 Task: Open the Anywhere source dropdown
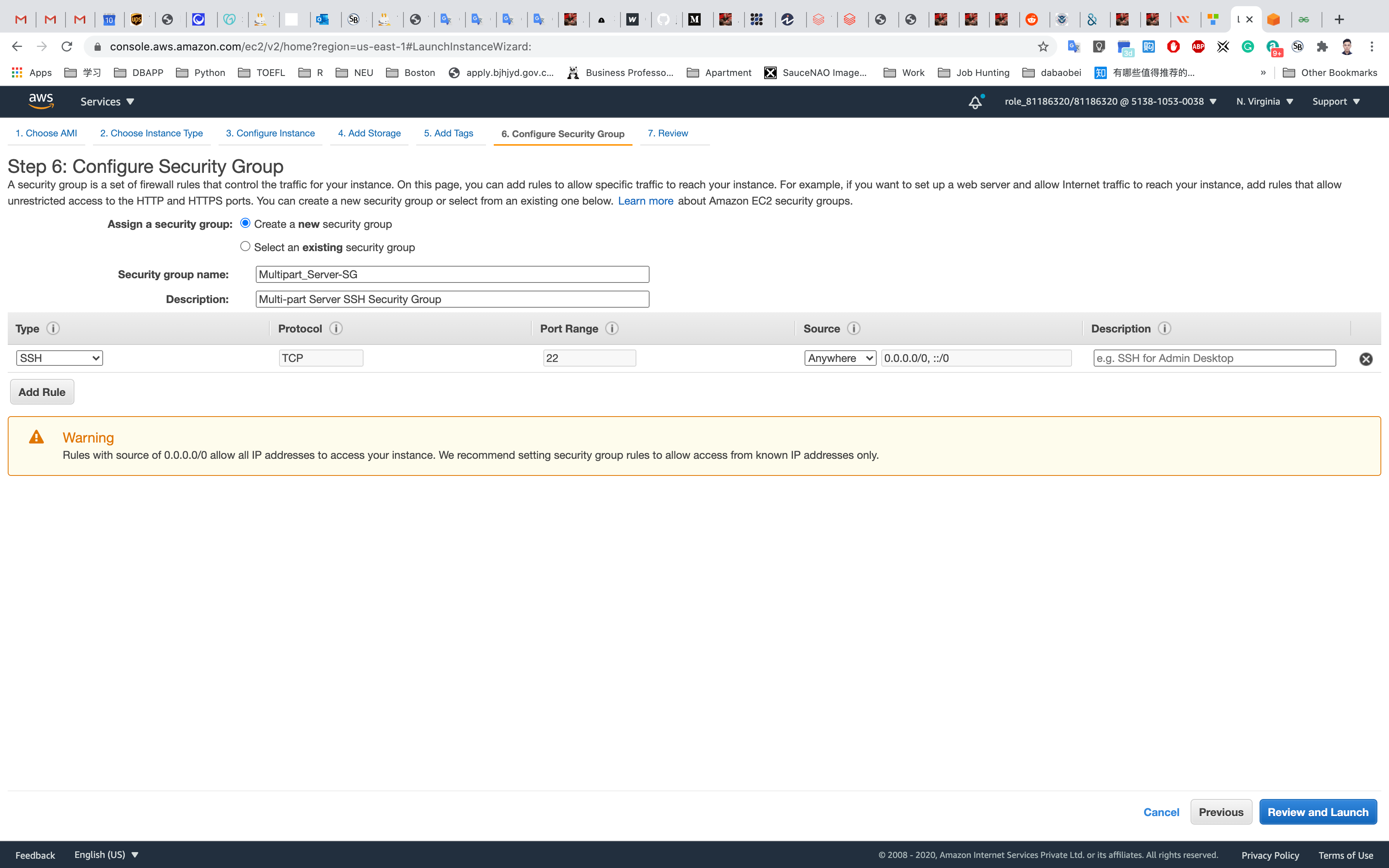pyautogui.click(x=840, y=358)
